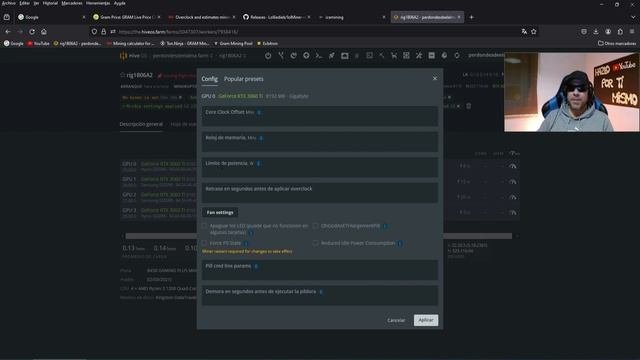Reload the current browser page
The height and width of the screenshot is (360, 640).
[32, 31]
